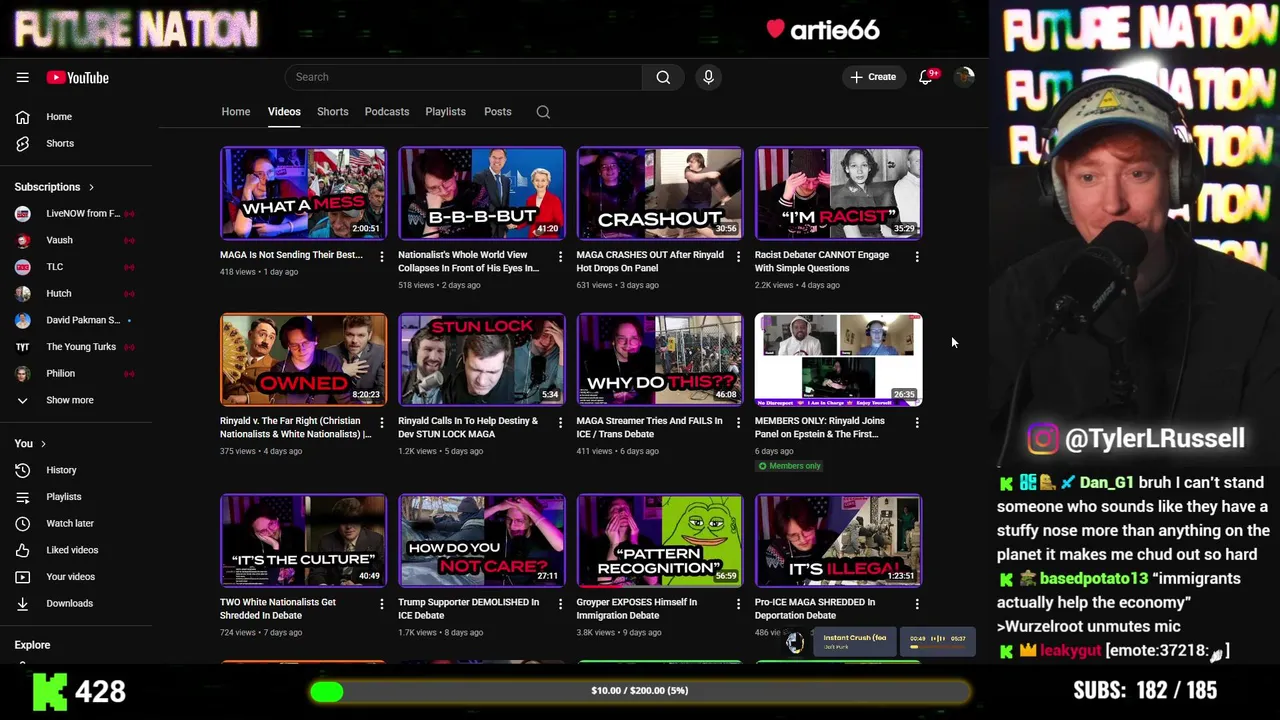The width and height of the screenshot is (1280, 720).
Task: Open Liked videos in sidebar
Action: pyautogui.click(x=76, y=550)
